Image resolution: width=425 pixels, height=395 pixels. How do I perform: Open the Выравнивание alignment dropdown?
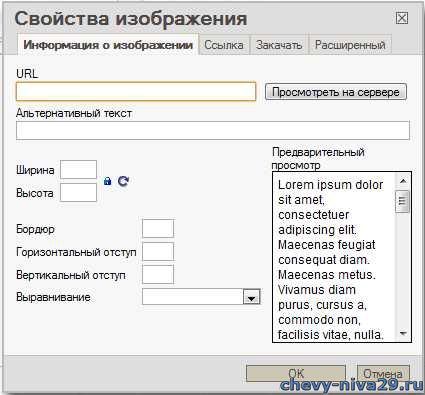coord(201,297)
